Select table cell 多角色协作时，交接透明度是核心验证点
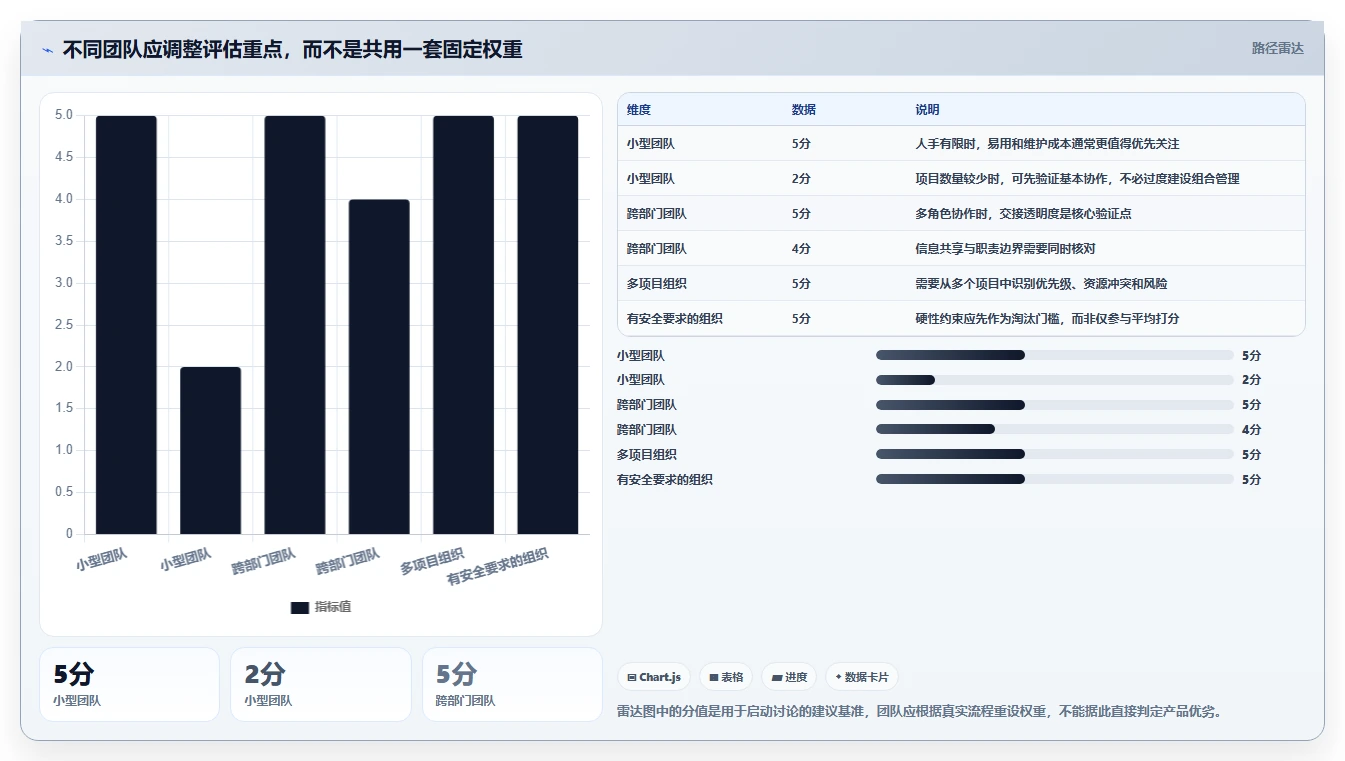 1023,214
